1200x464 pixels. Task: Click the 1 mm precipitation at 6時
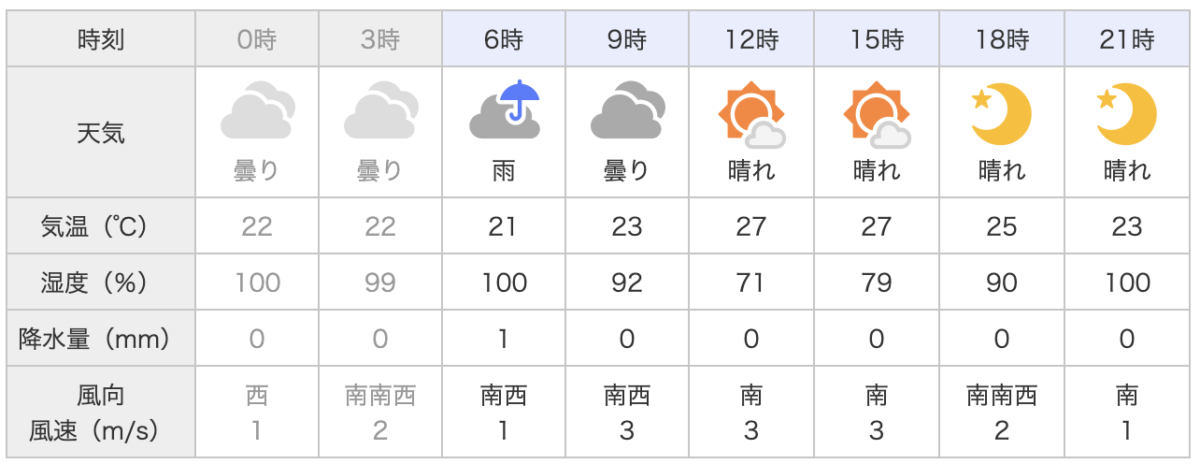[504, 339]
